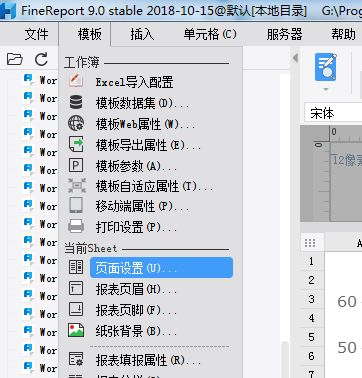
Task: Choose 模板参数(A)... entry
Action: point(136,166)
